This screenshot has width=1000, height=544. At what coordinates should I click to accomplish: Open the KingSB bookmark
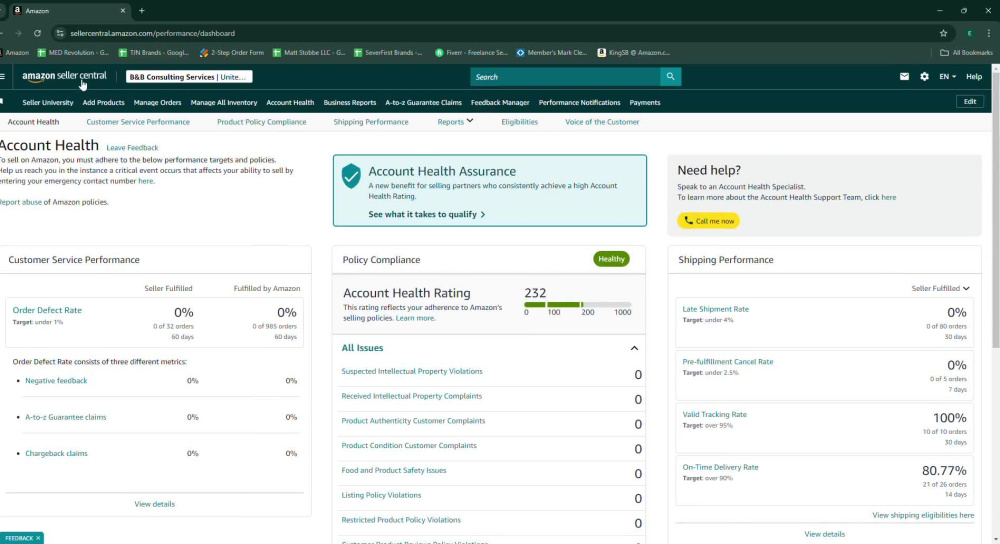pos(633,52)
